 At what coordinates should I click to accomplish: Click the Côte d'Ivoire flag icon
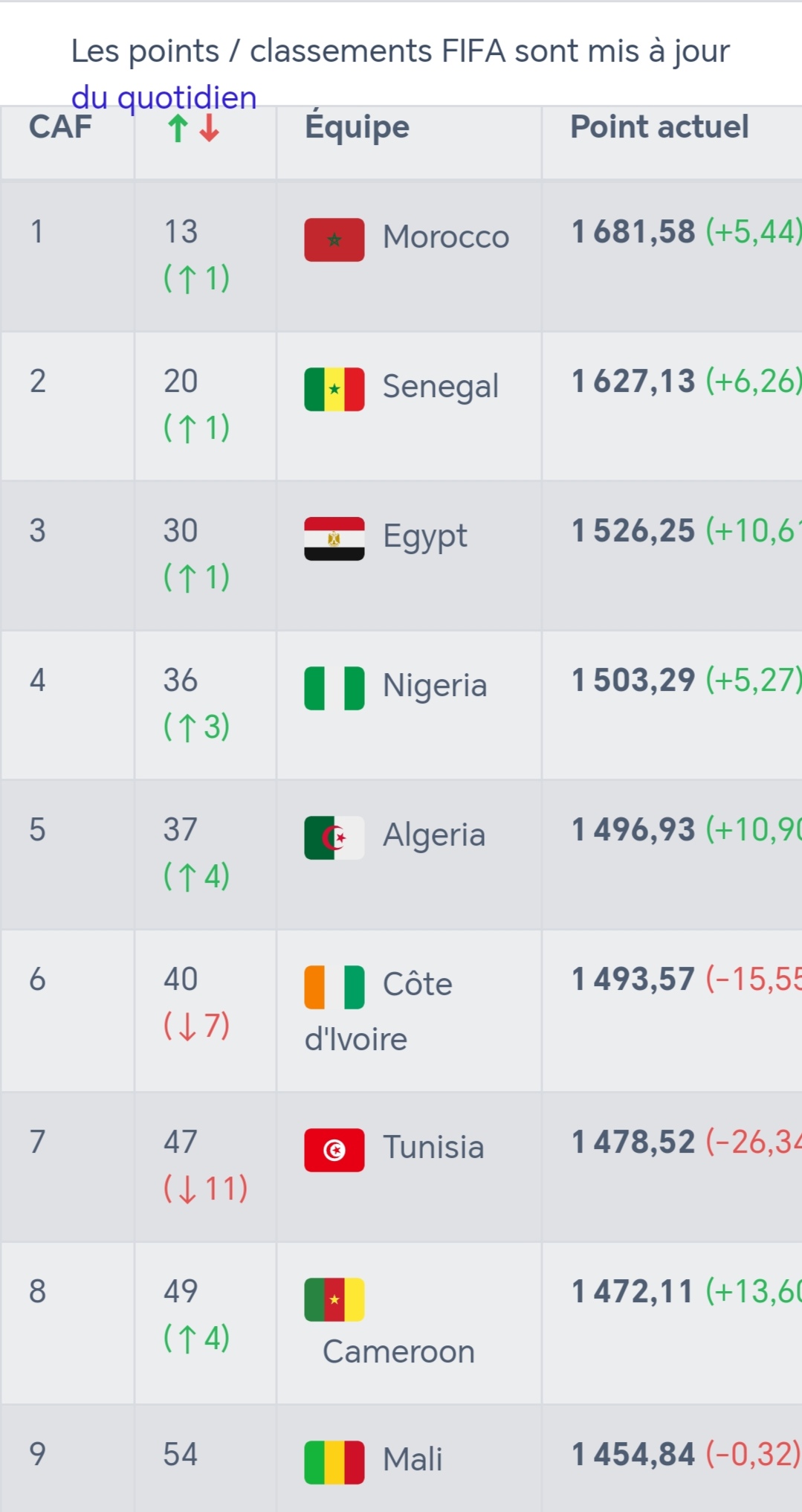(x=334, y=987)
